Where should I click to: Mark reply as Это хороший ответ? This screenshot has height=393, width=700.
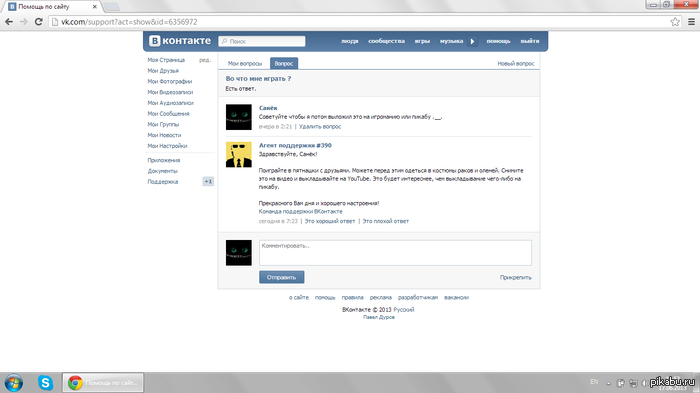pos(329,221)
